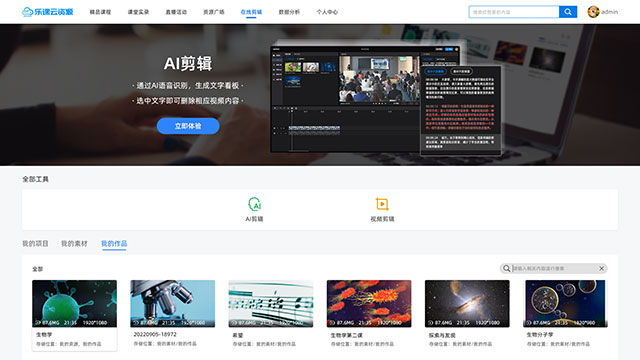640x360 pixels.
Task: Go to the 数据分析 nav menu item
Action: coord(289,12)
